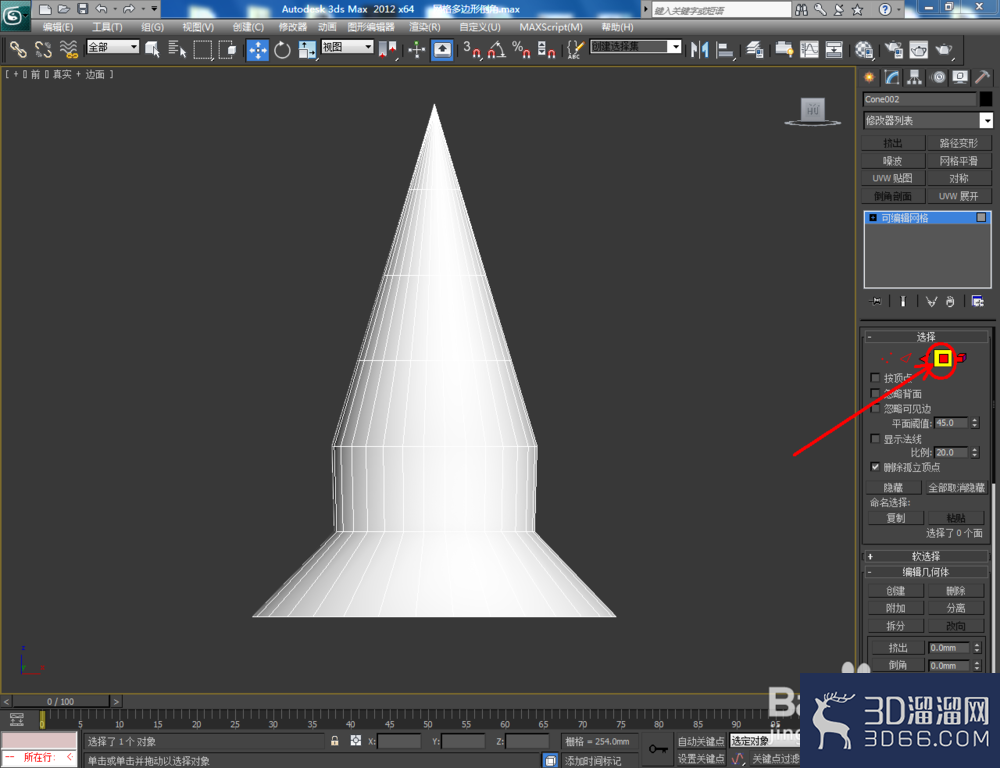1000x768 pixels.
Task: Toggle the Percent Snap icon
Action: pyautogui.click(x=521, y=50)
